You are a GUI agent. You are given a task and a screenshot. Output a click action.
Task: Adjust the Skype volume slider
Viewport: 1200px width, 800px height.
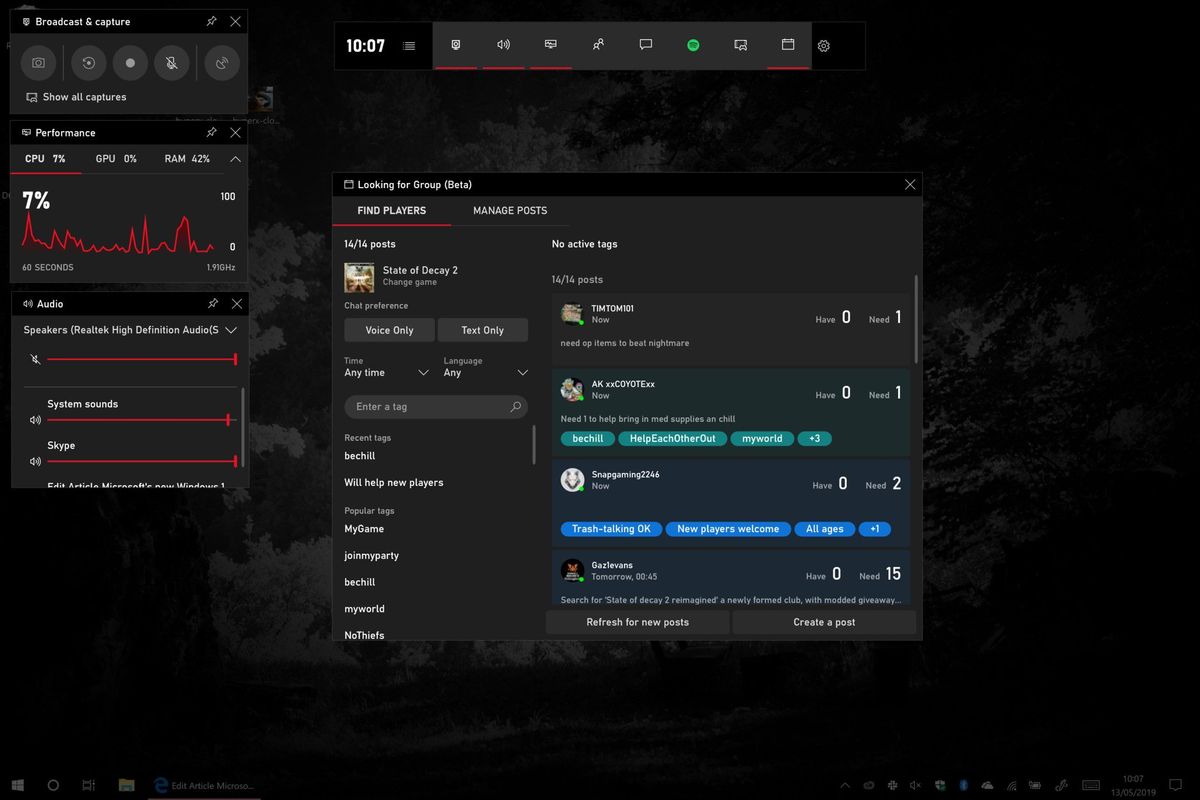pos(140,461)
